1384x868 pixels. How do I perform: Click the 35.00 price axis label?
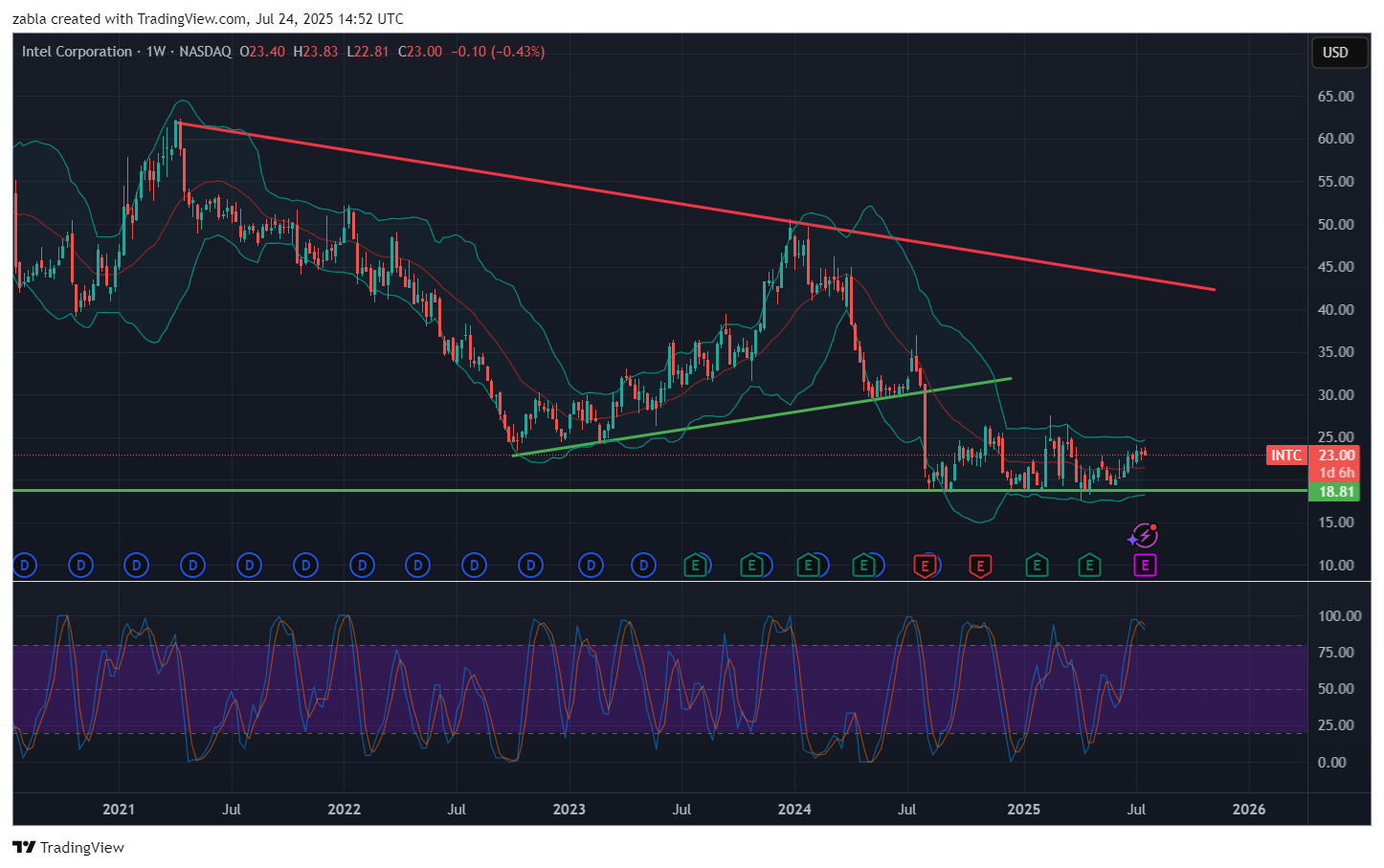[1335, 352]
